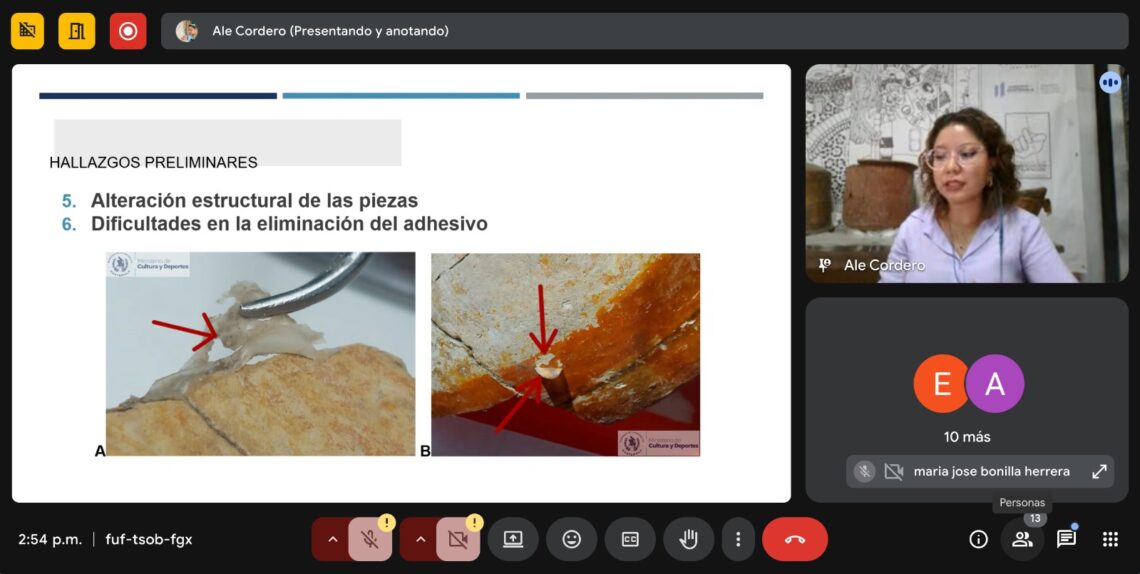Screen dimensions: 1140x574
Task: Open the present screen option
Action: (513, 539)
